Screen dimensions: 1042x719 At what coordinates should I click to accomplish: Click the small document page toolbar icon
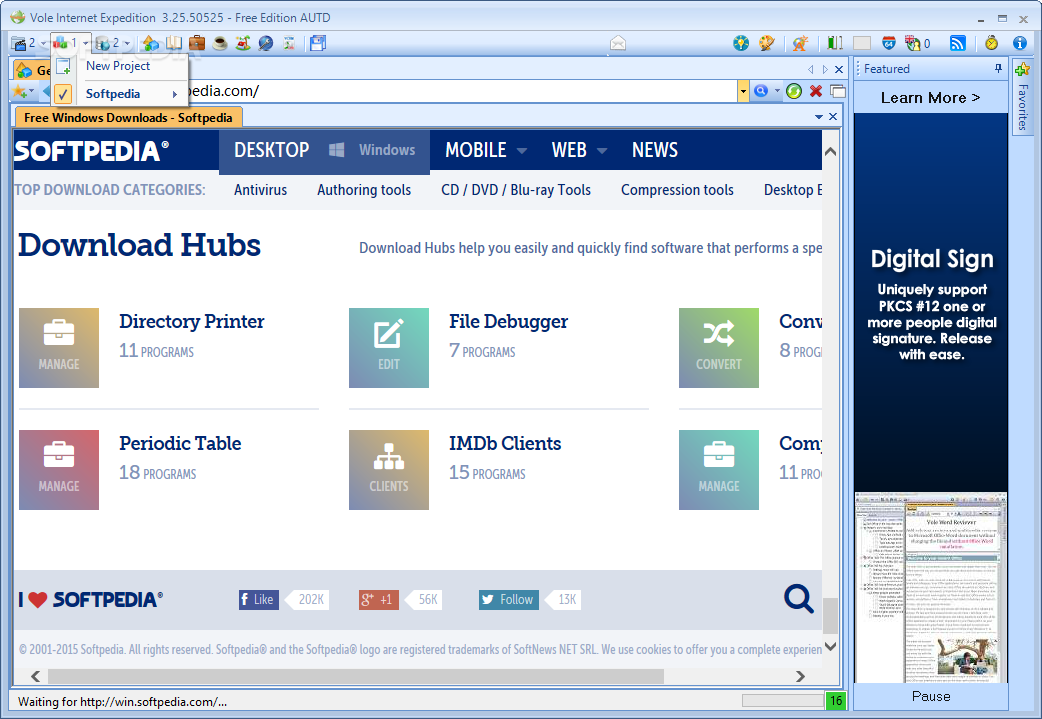289,43
